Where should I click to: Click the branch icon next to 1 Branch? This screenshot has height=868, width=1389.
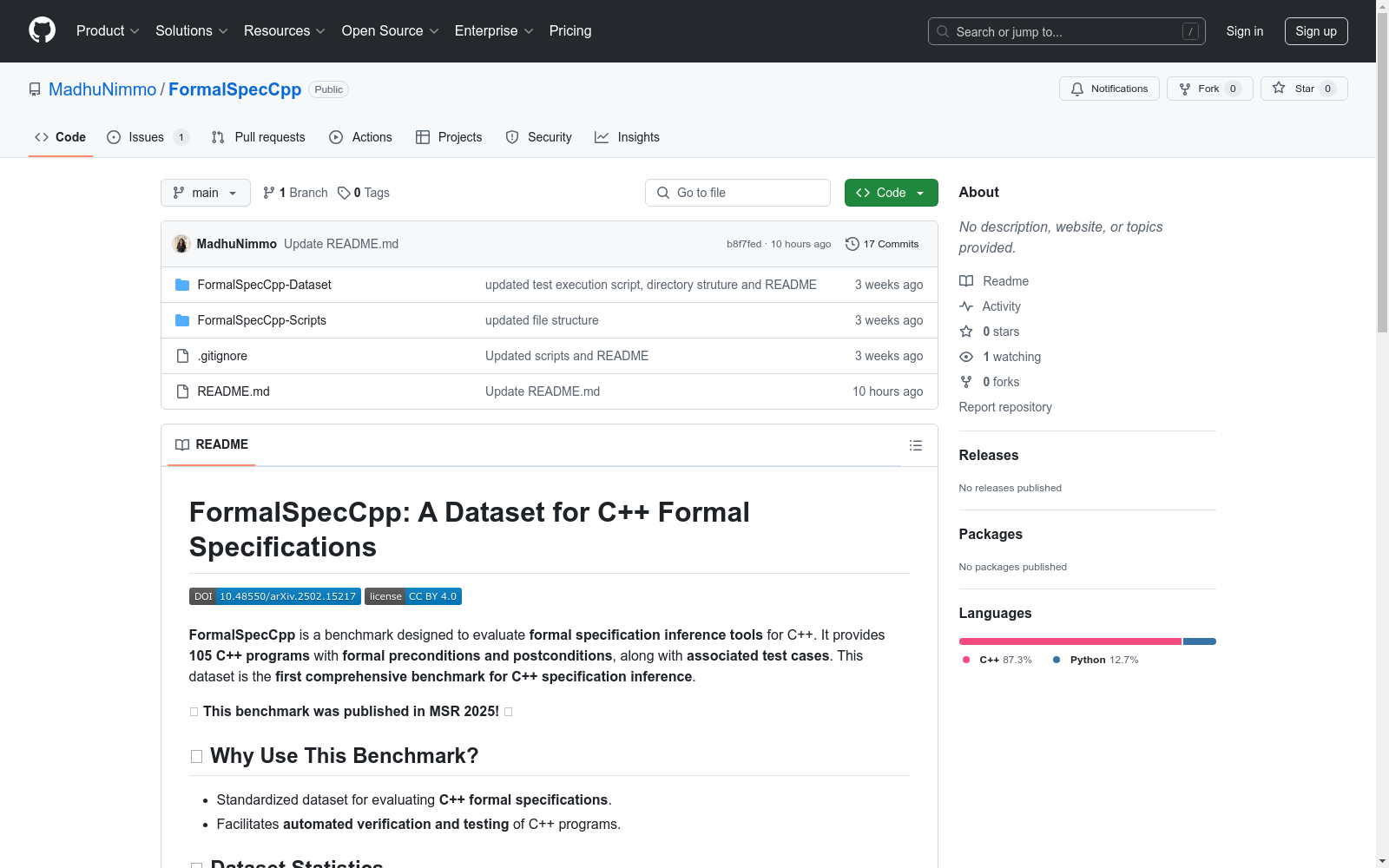click(x=269, y=193)
